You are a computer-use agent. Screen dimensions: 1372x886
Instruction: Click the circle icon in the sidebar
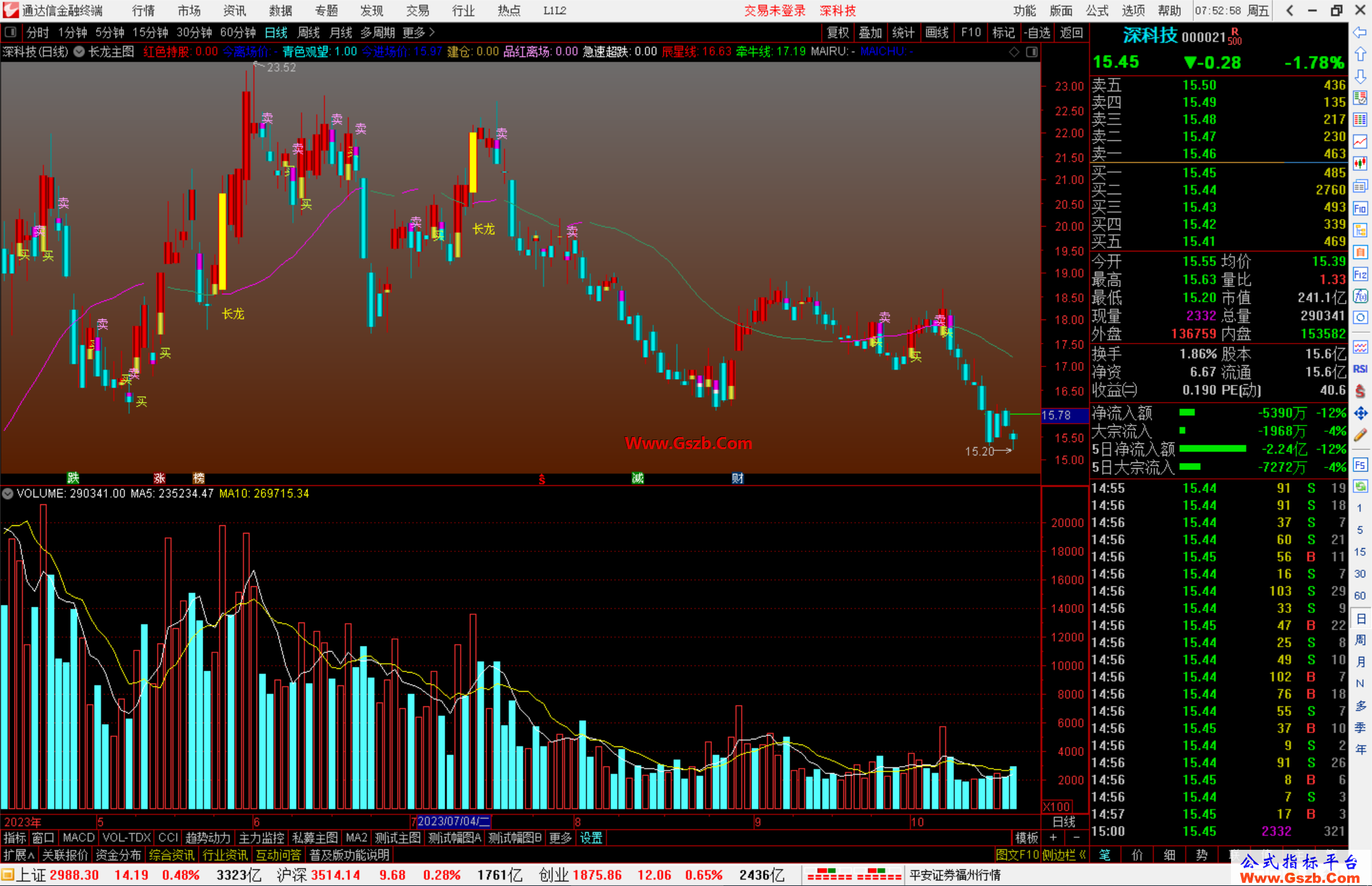click(x=1360, y=318)
